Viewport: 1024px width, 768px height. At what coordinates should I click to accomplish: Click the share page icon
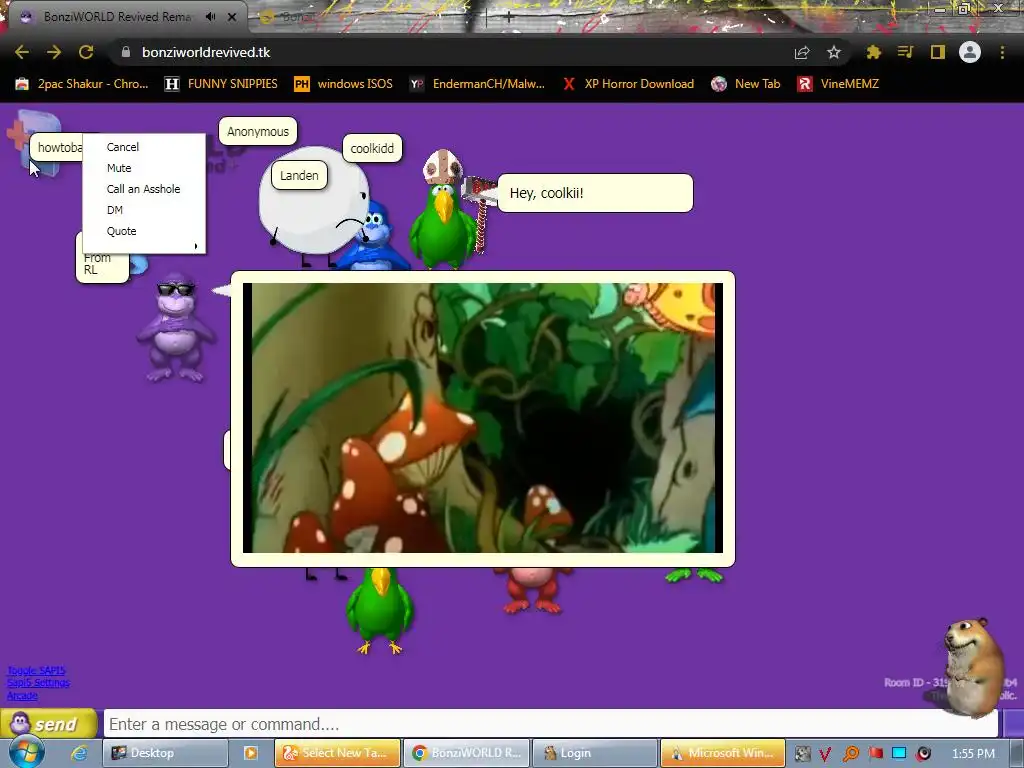(x=802, y=52)
